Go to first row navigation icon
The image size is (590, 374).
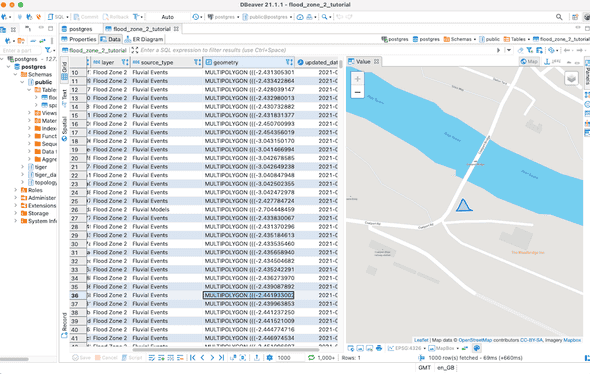(x=193, y=358)
